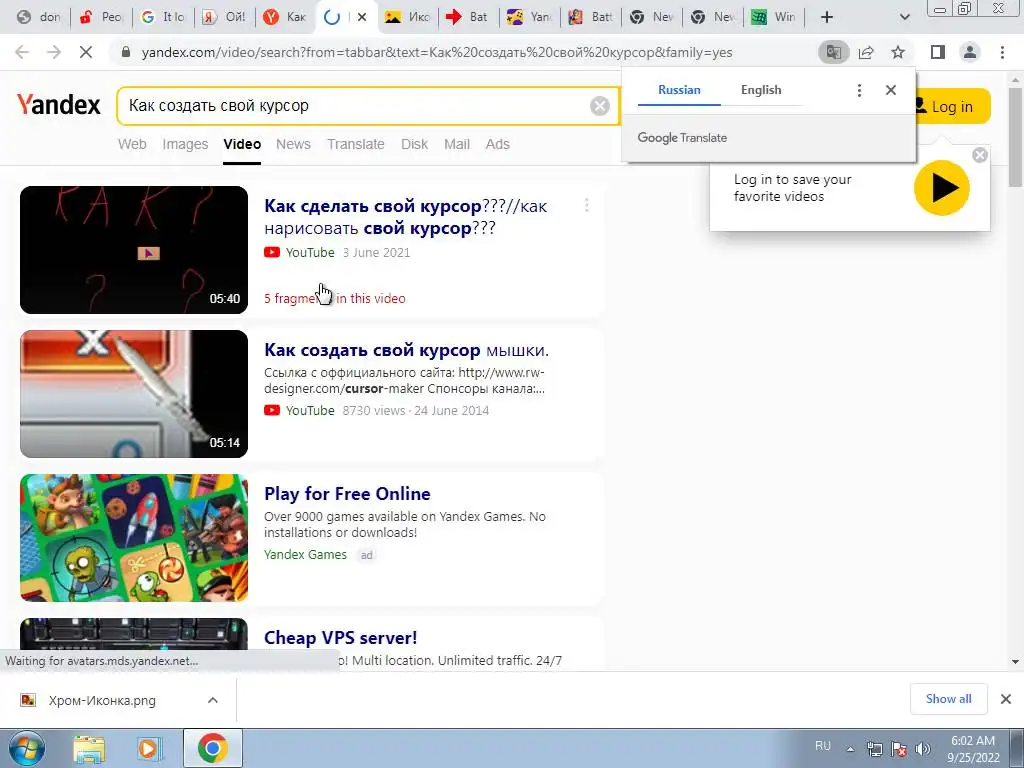Click the Action Center flag tray icon
This screenshot has width=1024, height=768.
click(899, 749)
